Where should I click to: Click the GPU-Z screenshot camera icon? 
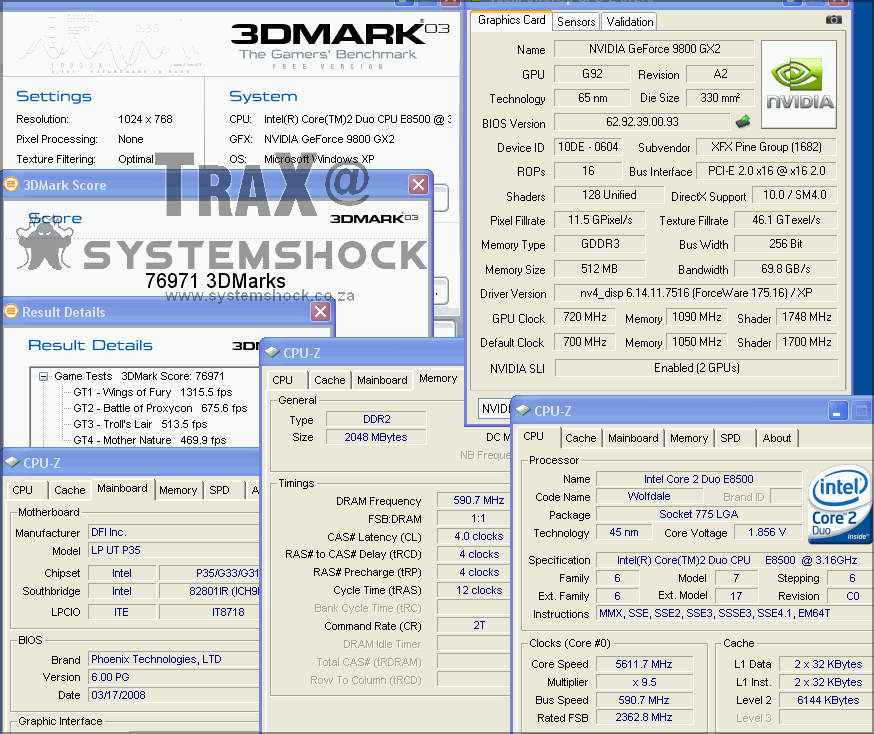(x=834, y=20)
